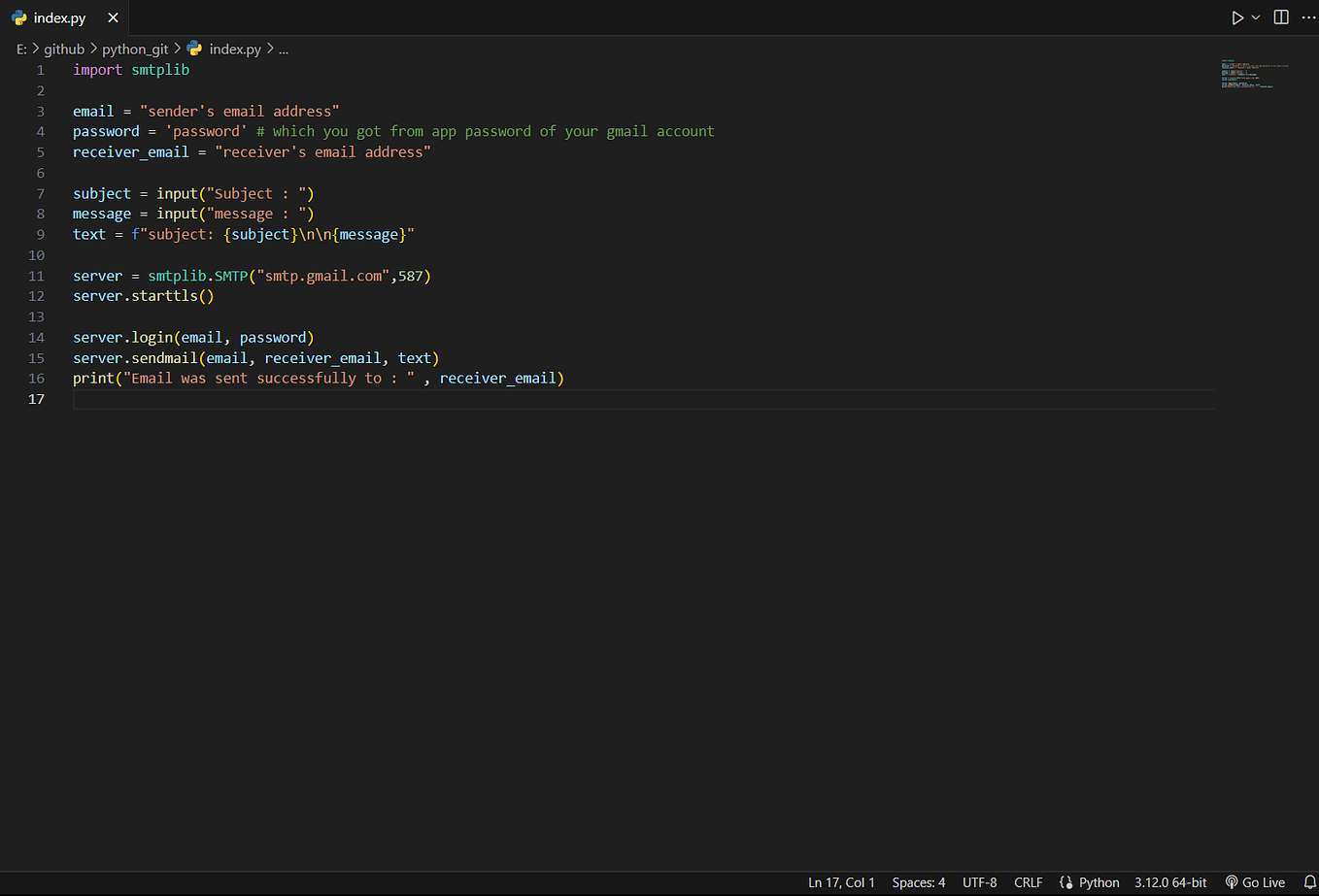Viewport: 1319px width, 896px height.
Task: Open github folder in breadcrumb
Action: [x=64, y=49]
